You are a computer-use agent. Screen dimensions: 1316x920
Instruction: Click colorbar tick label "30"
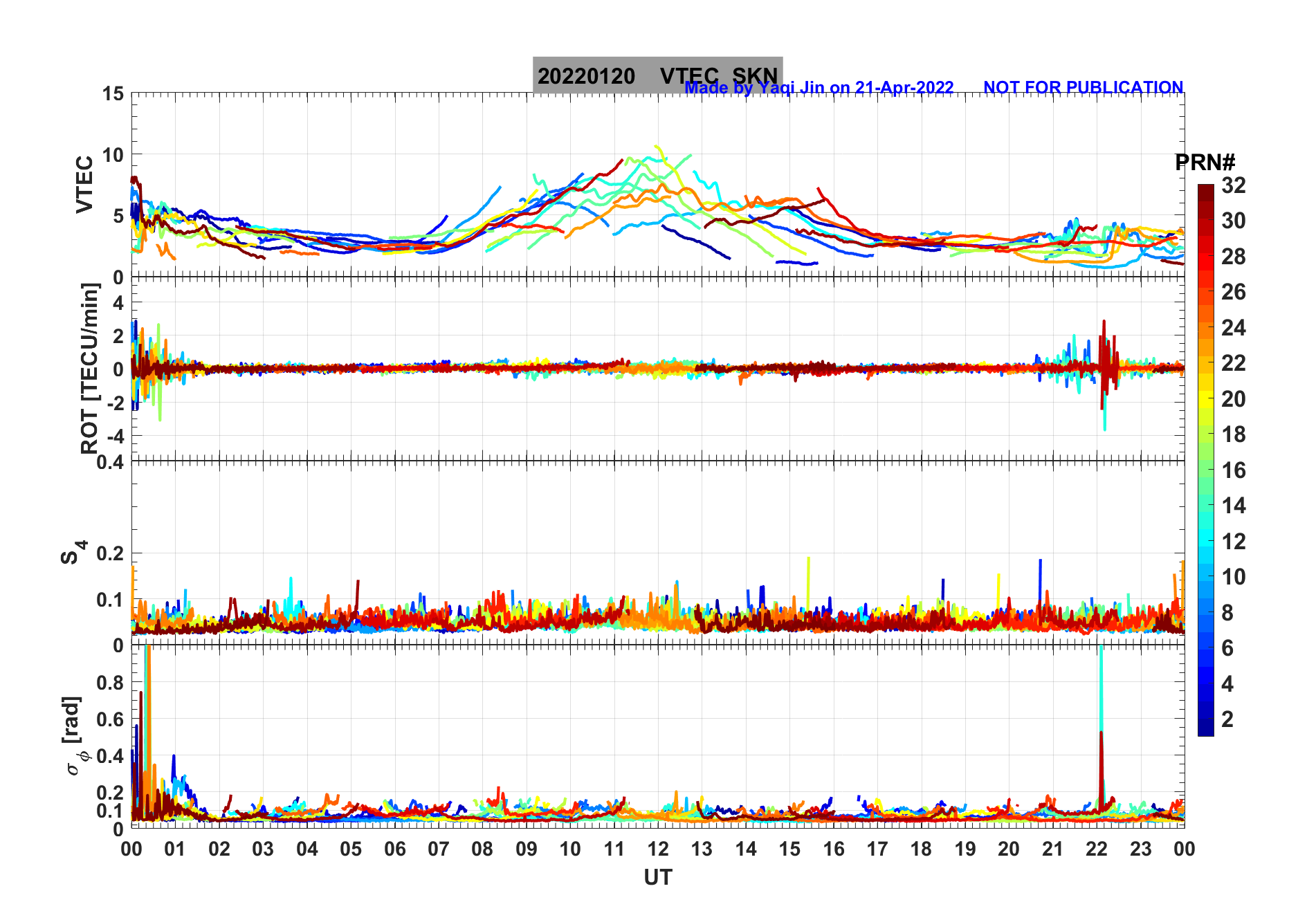point(1234,221)
